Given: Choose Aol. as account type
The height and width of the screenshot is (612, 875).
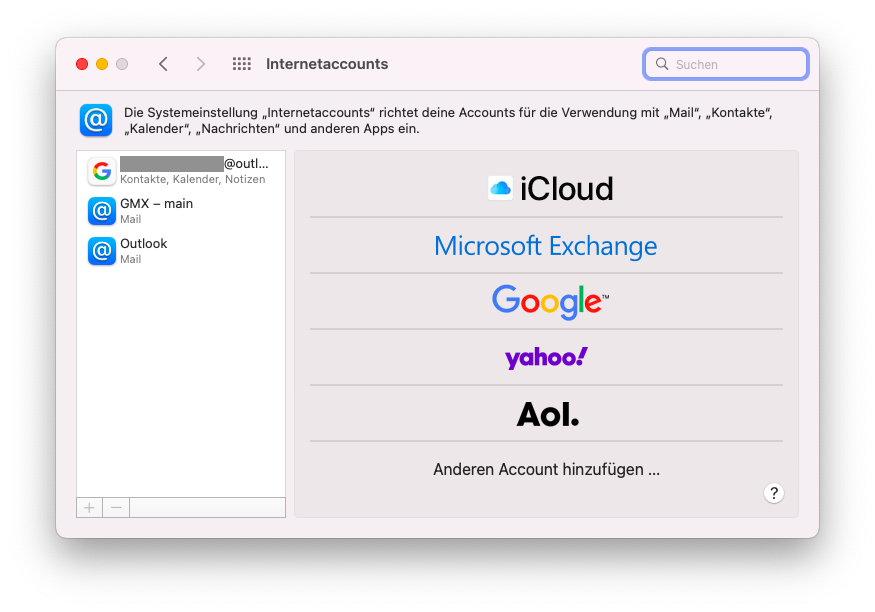Looking at the screenshot, I should pyautogui.click(x=546, y=413).
